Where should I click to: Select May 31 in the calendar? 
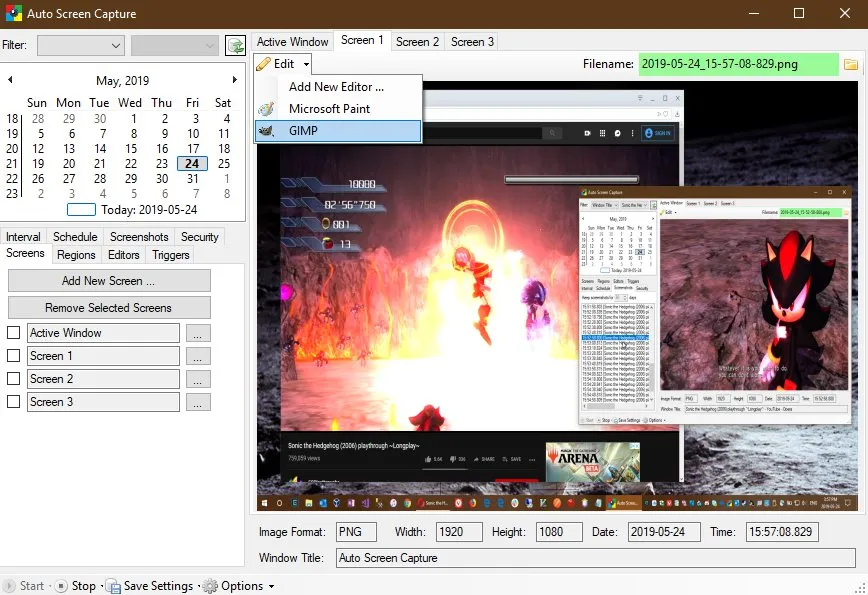193,179
